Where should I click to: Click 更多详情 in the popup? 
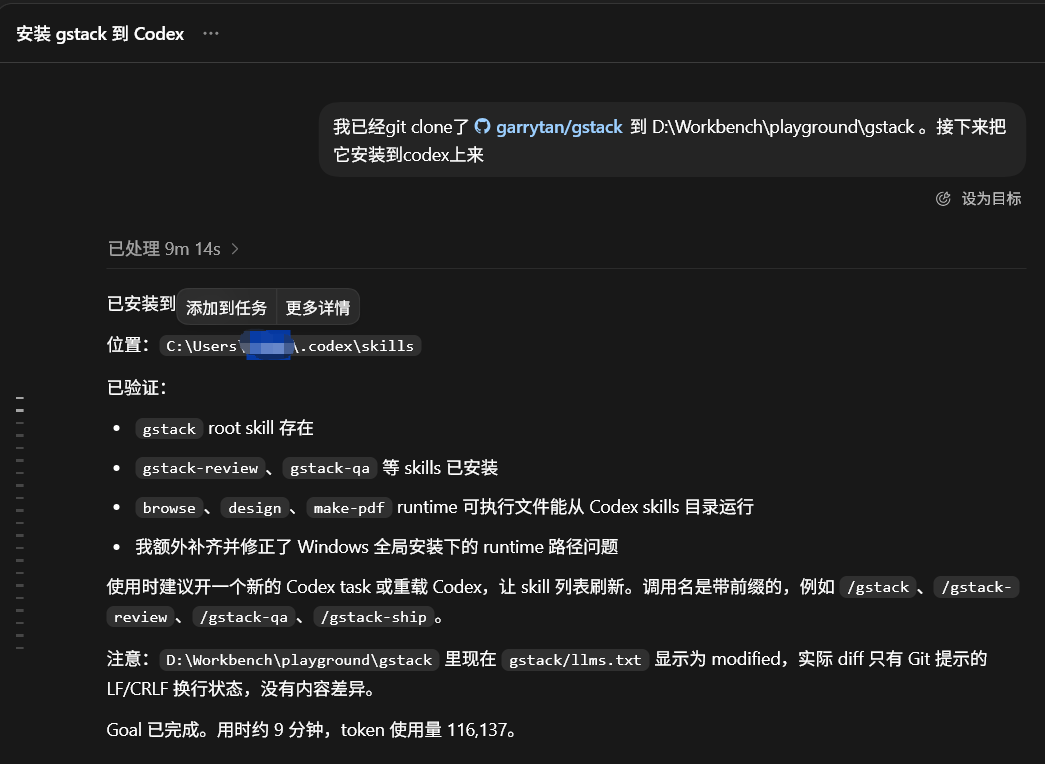[x=318, y=307]
